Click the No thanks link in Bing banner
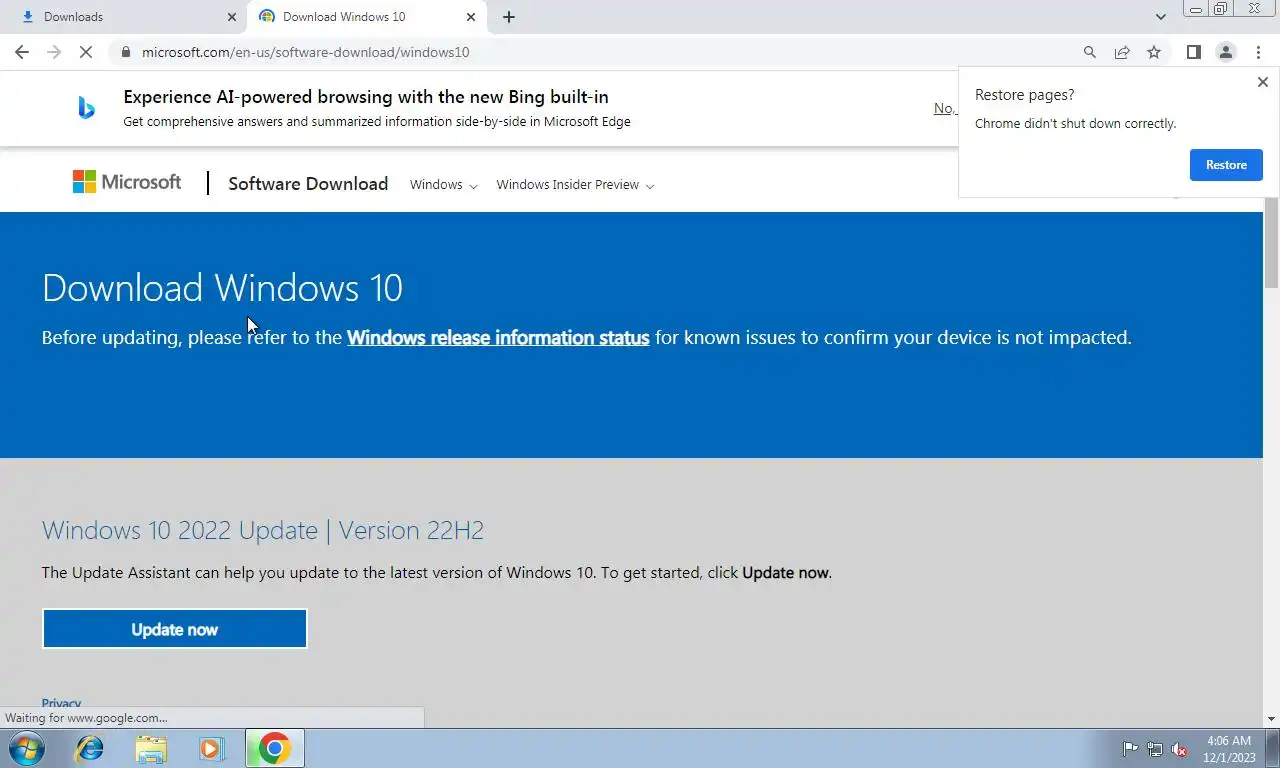This screenshot has width=1280, height=768. click(x=946, y=108)
